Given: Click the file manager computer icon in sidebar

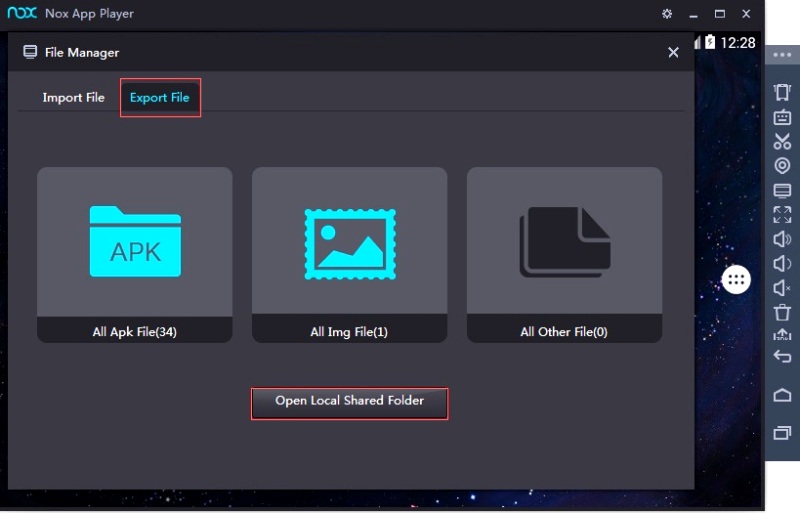Looking at the screenshot, I should (782, 190).
